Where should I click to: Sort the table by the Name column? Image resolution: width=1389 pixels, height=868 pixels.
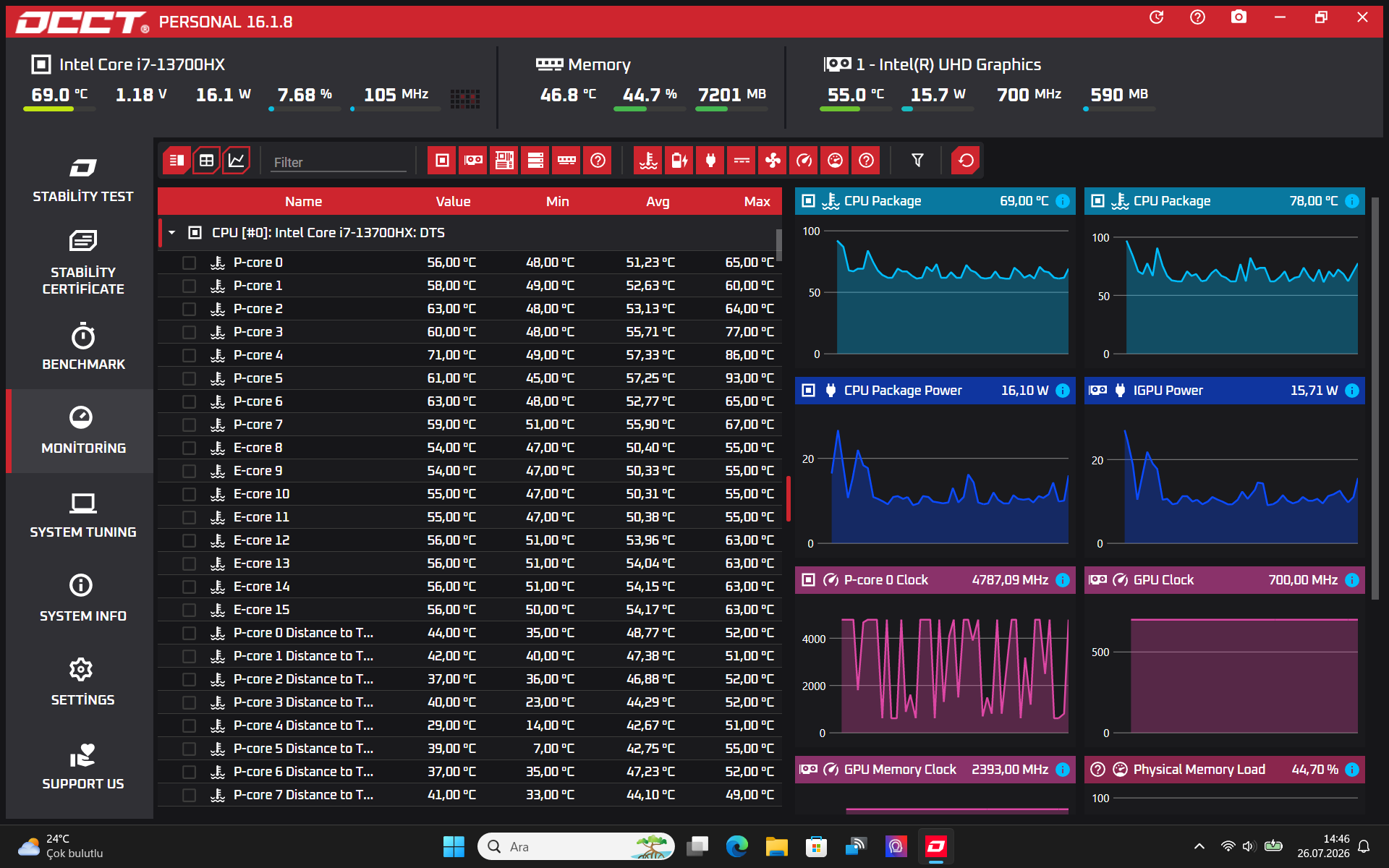[x=303, y=202]
